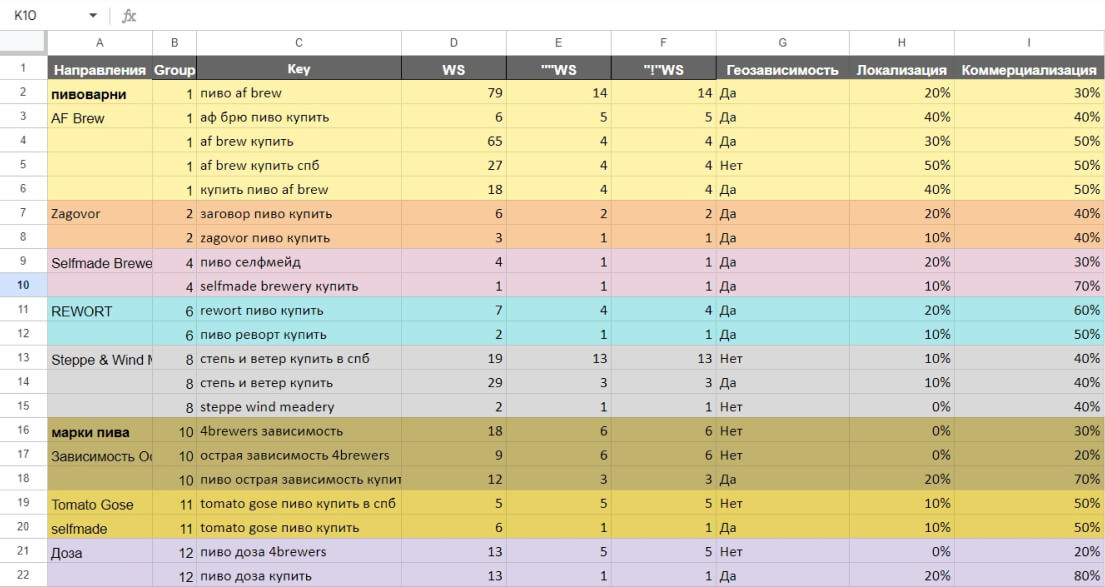Select all cells via corner box
Viewport: 1105px width, 587px height.
[x=23, y=43]
